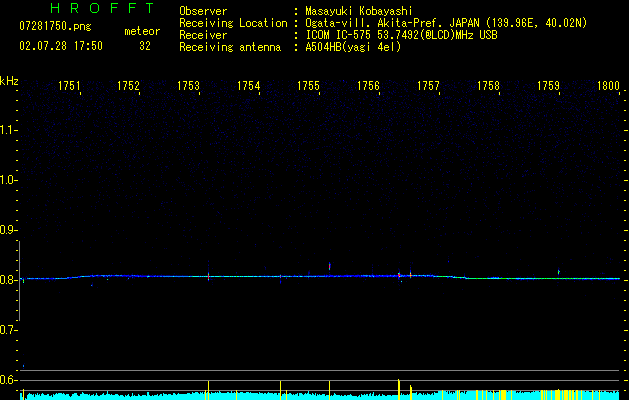
Task: Click the 1800 time tick label
Action: pos(608,86)
